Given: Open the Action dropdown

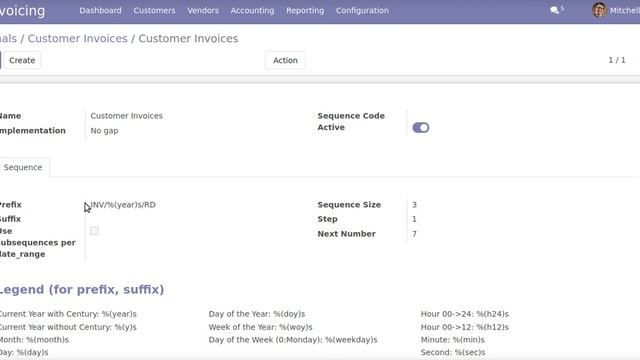Looking at the screenshot, I should (x=285, y=60).
